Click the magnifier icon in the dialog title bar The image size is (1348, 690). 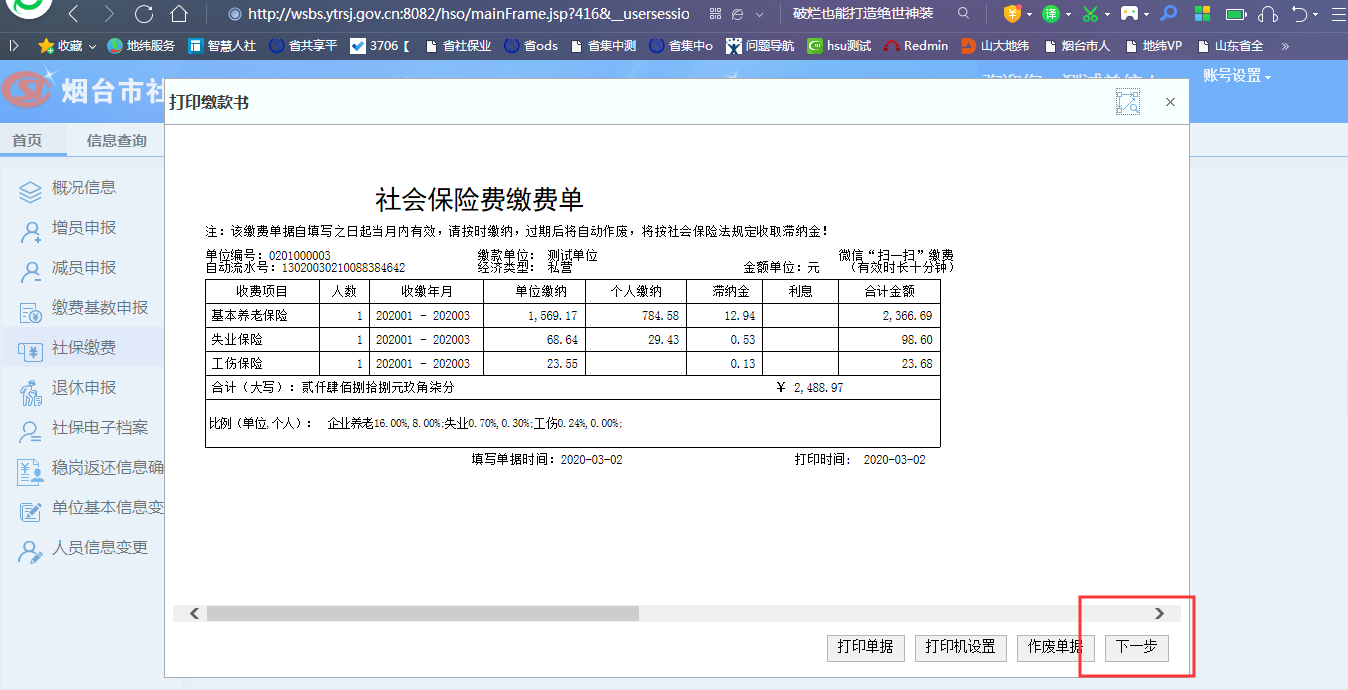(x=1127, y=101)
